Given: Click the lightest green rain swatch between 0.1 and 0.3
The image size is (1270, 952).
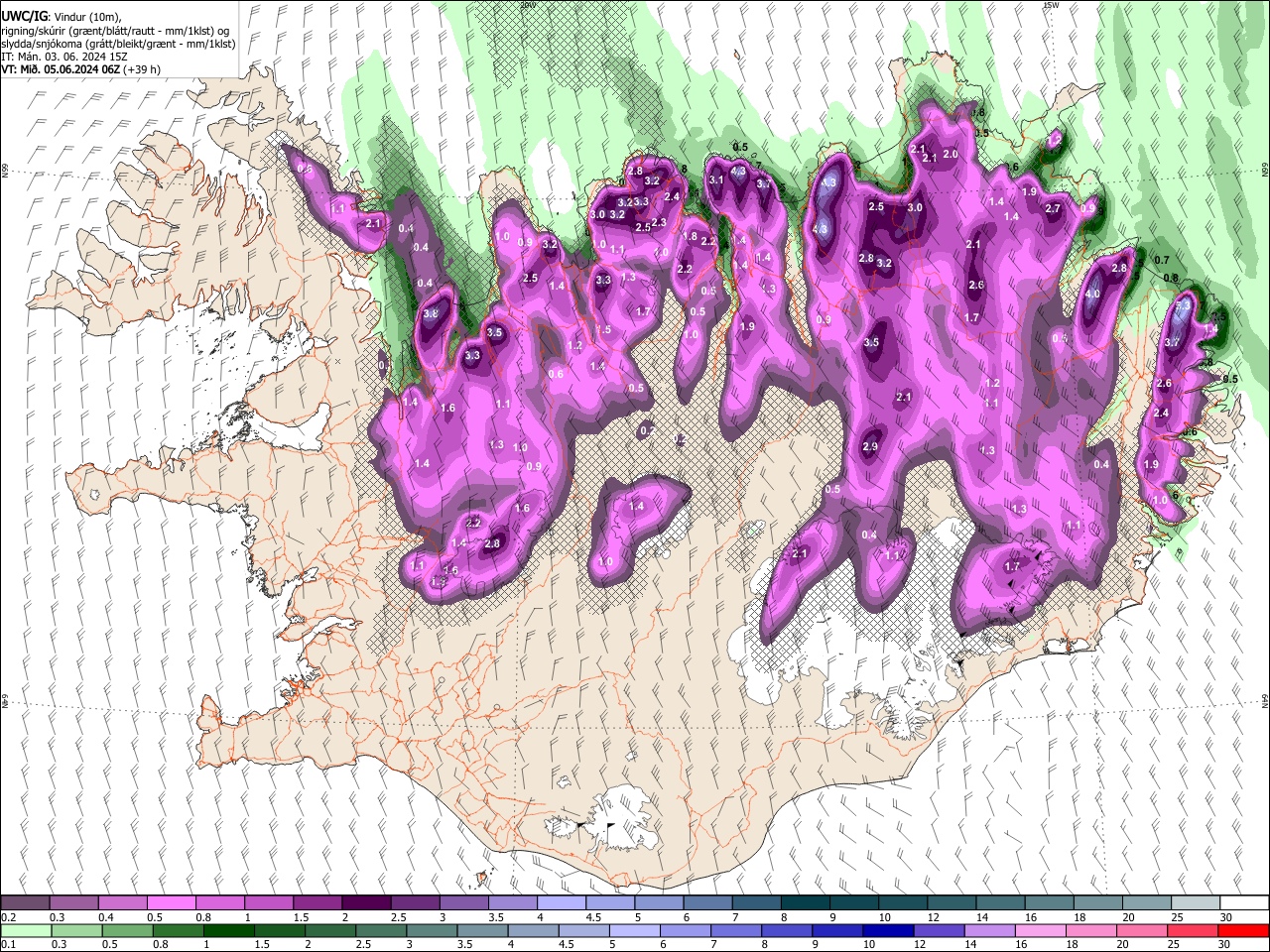Looking at the screenshot, I should coord(27,931).
